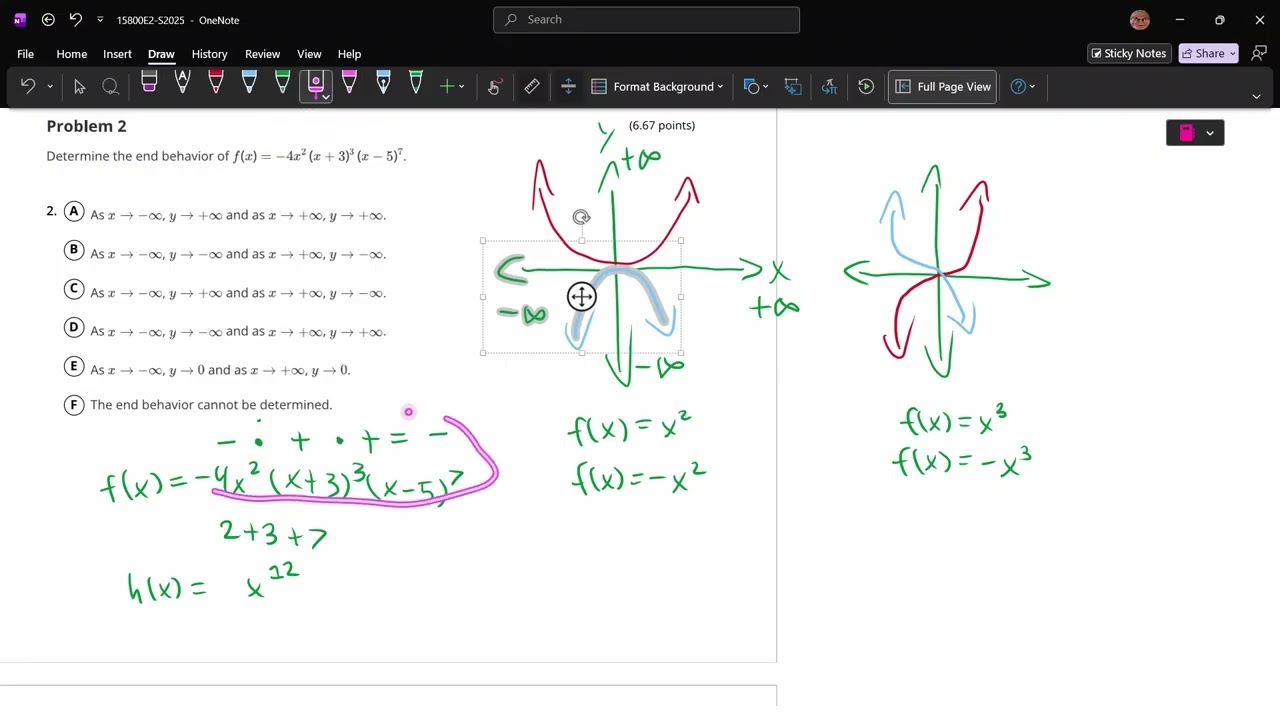Select answer choice A

pos(74,212)
